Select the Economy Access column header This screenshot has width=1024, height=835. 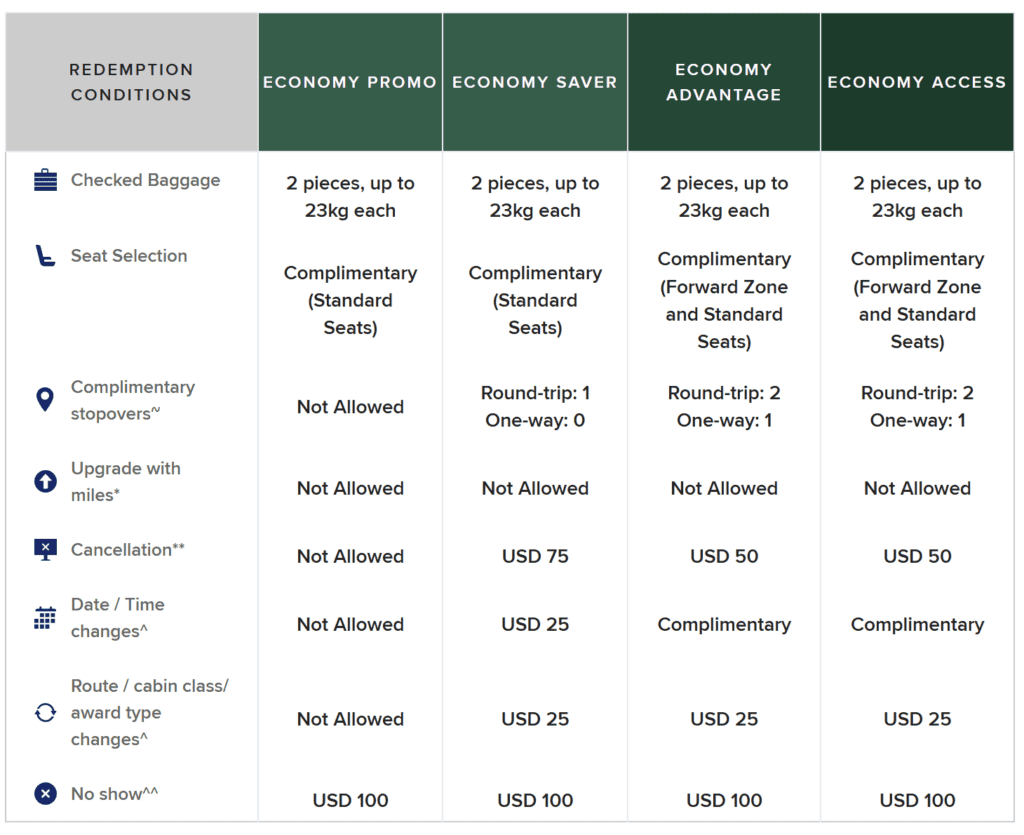point(917,82)
